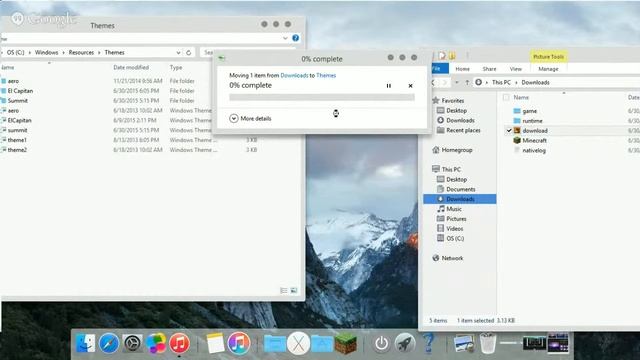Viewport: 640px width, 360px height.
Task: Open yellow Notes icon in dock
Action: (215, 343)
